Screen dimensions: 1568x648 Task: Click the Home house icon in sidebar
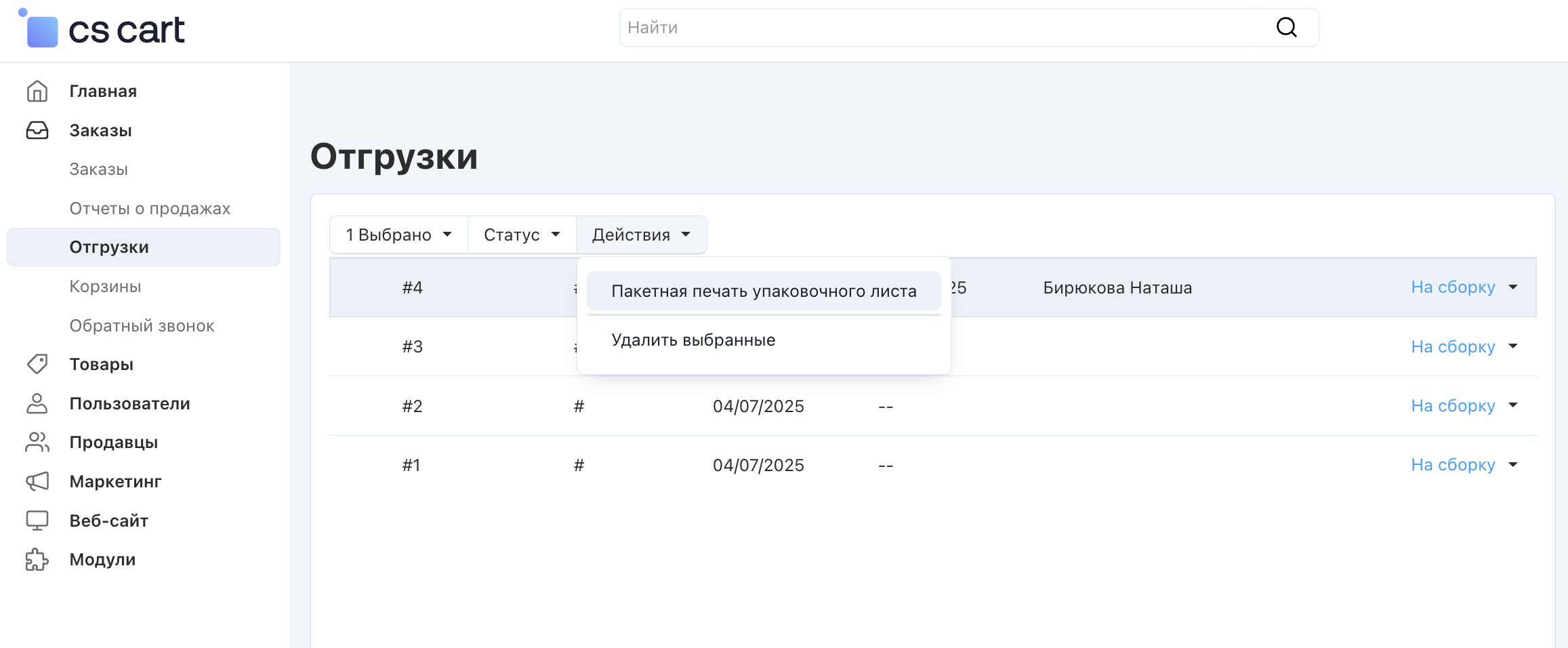[37, 91]
